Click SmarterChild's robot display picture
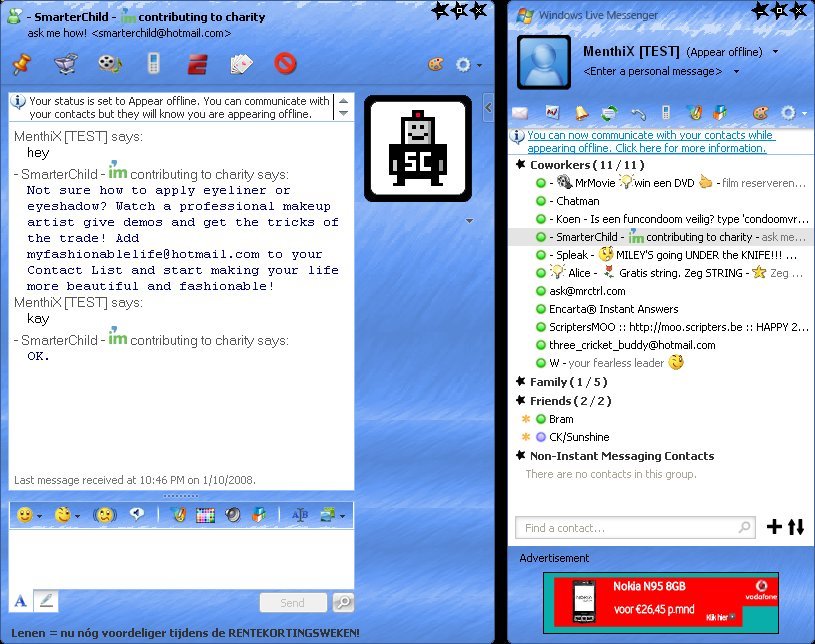Screen dimensions: 815x644 point(418,149)
